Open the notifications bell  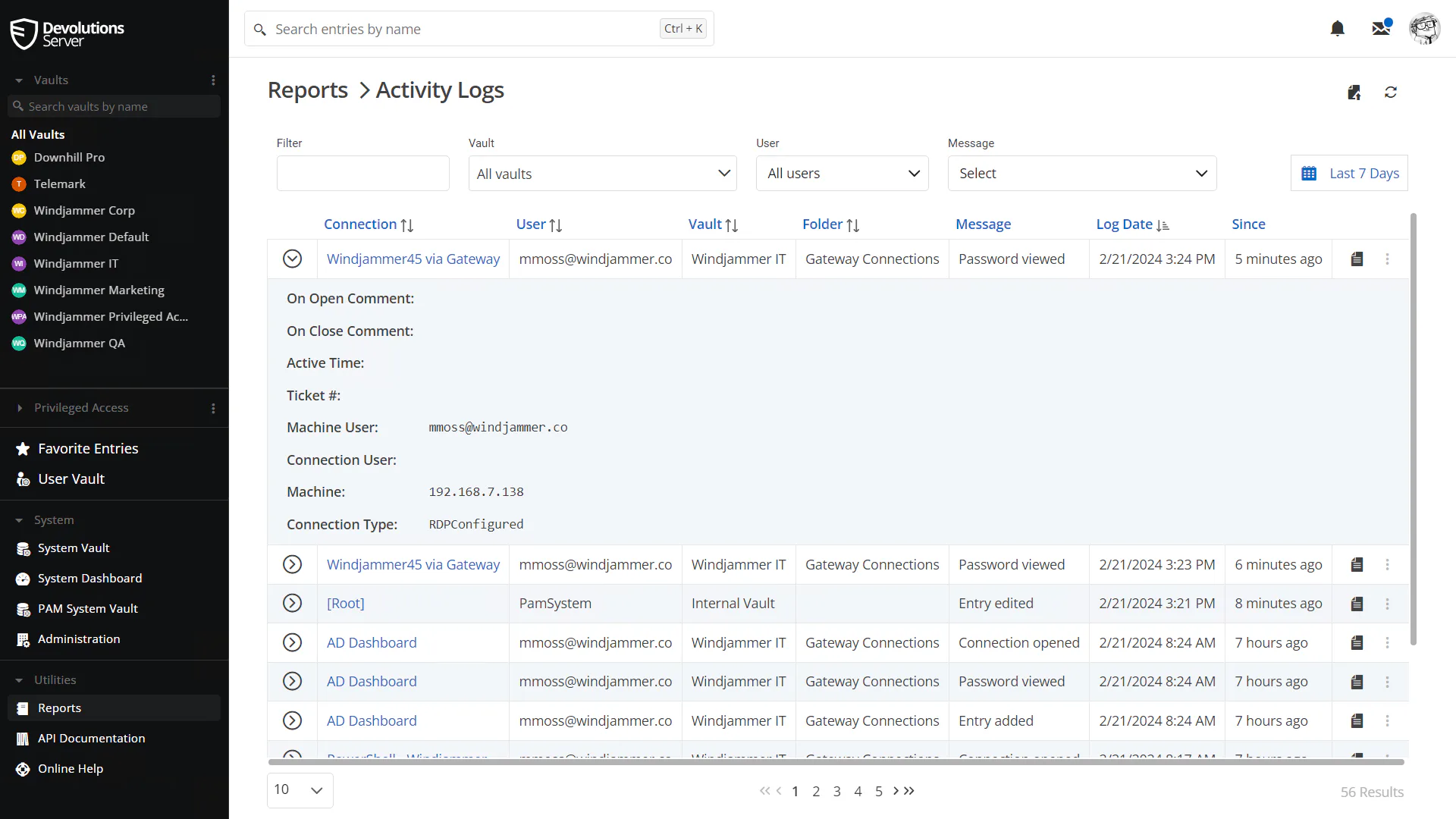point(1338,29)
